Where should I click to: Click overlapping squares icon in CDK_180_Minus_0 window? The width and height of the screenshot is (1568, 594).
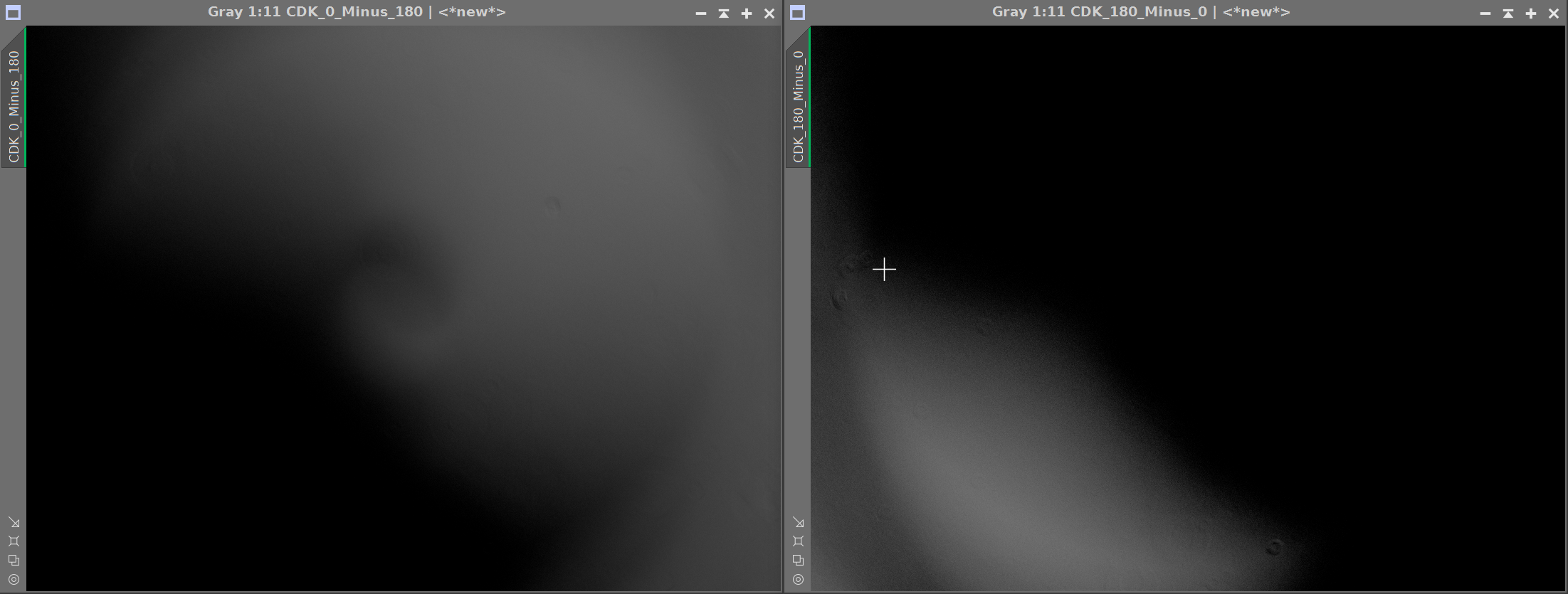click(798, 561)
